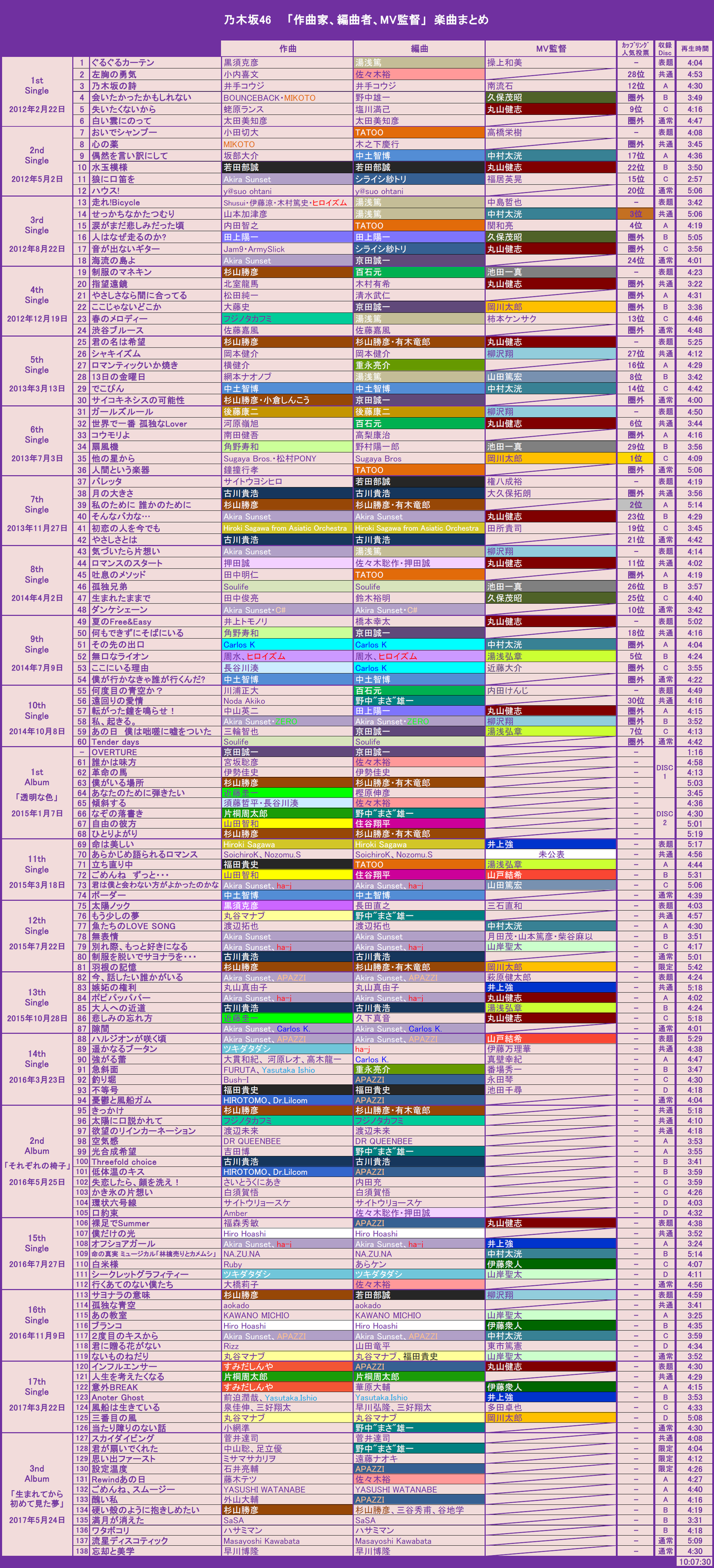Click the 月田茂・山本篤彦・柴谷麻以 director cell
The height and width of the screenshot is (1568, 714).
pos(550,936)
